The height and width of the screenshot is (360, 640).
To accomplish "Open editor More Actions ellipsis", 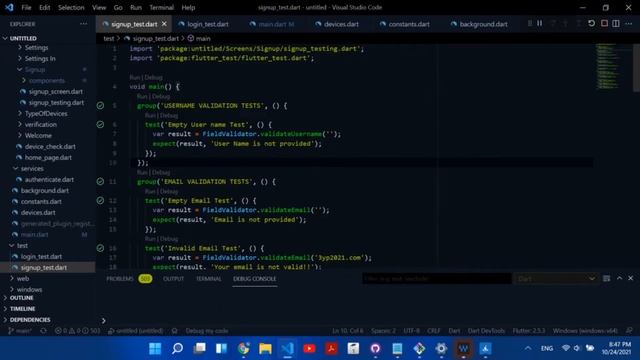I will pyautogui.click(x=629, y=24).
